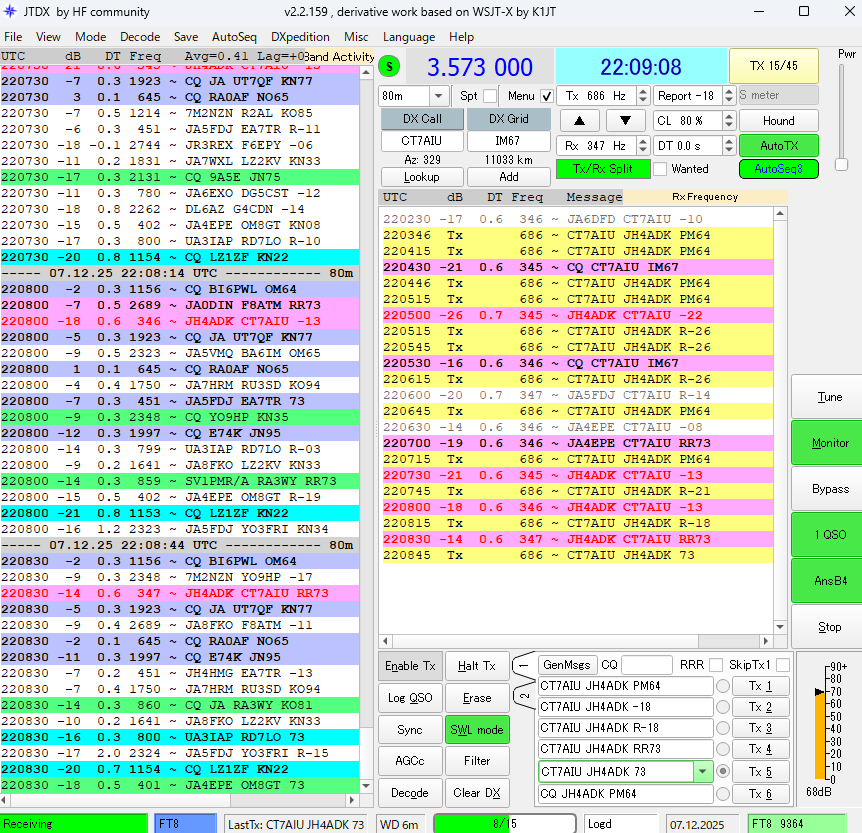This screenshot has width=862, height=833.
Task: Adjust the Pwr slider handle
Action: pyautogui.click(x=841, y=164)
